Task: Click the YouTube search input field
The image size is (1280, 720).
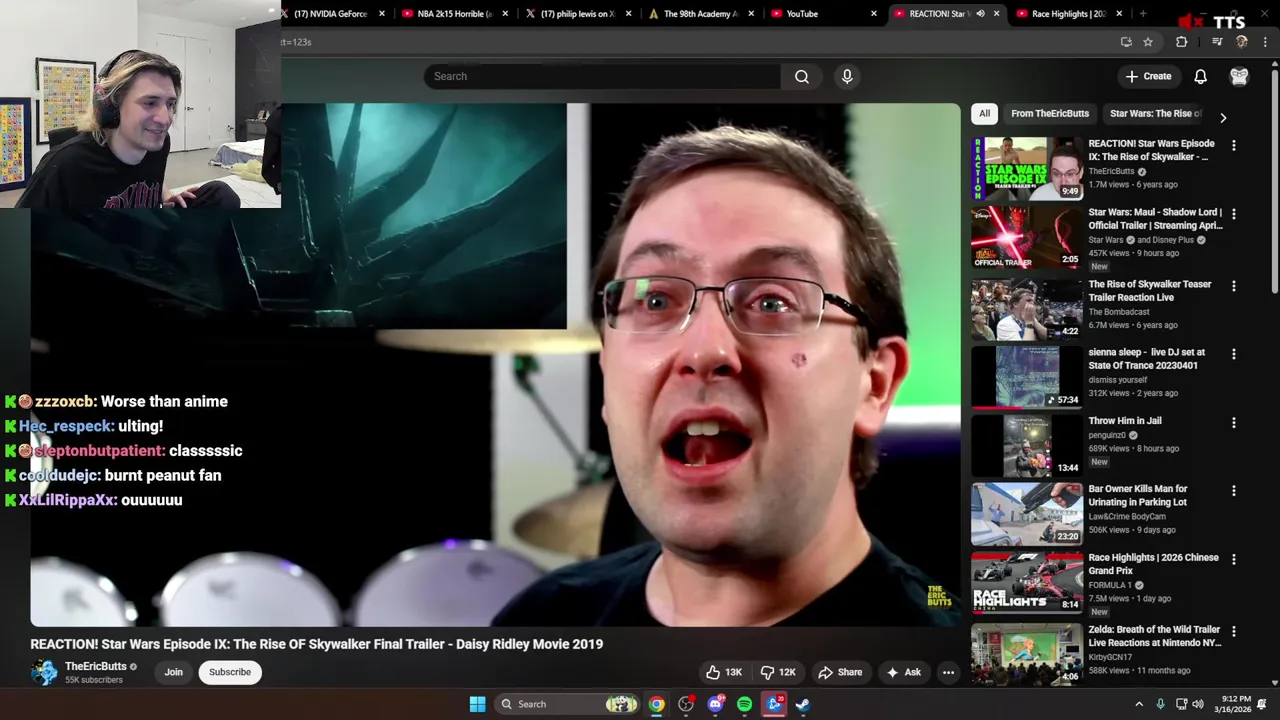Action: pyautogui.click(x=602, y=76)
